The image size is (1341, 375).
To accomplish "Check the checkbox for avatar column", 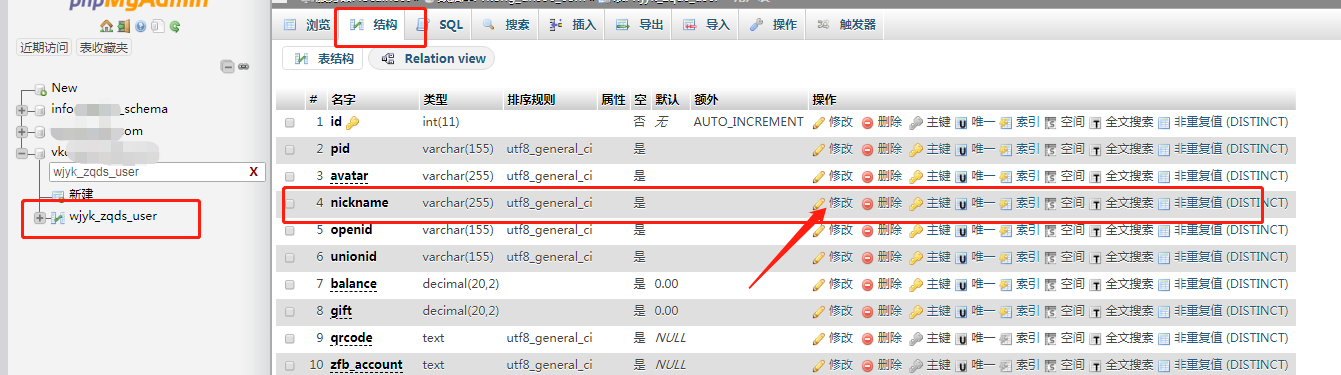I will coord(290,176).
